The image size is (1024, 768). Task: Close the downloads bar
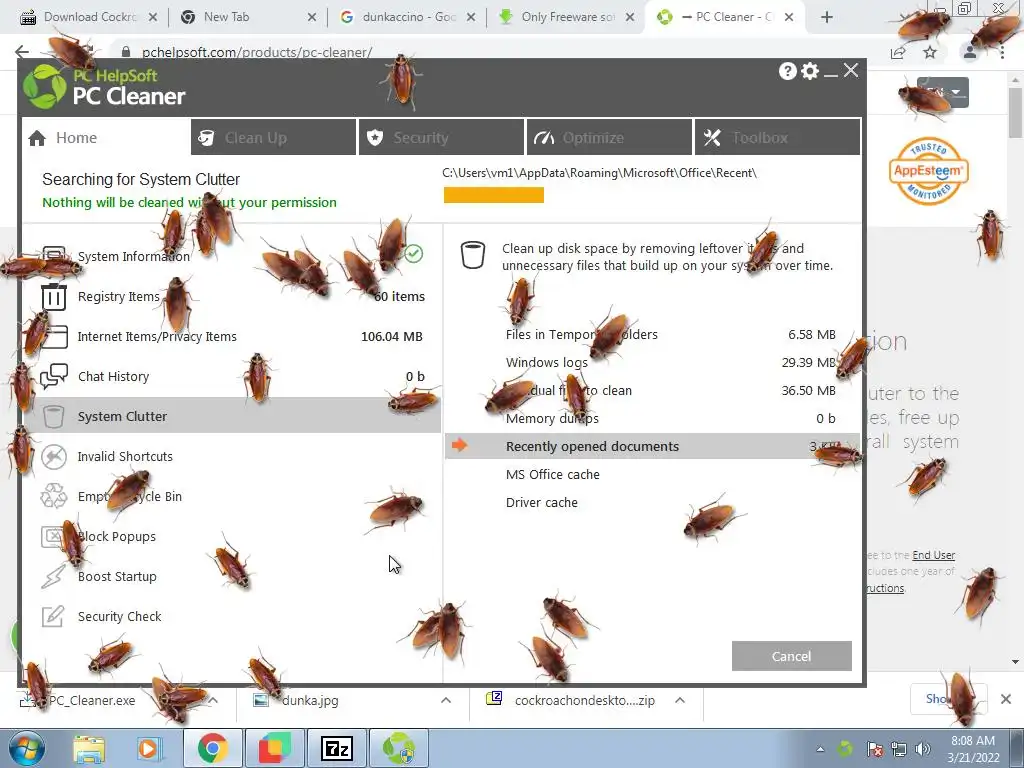coord(1006,699)
